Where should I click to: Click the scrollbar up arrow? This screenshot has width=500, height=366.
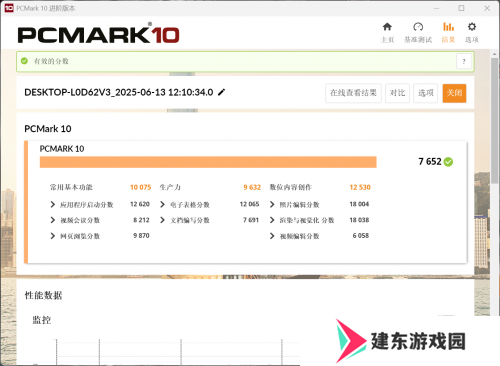click(x=495, y=54)
